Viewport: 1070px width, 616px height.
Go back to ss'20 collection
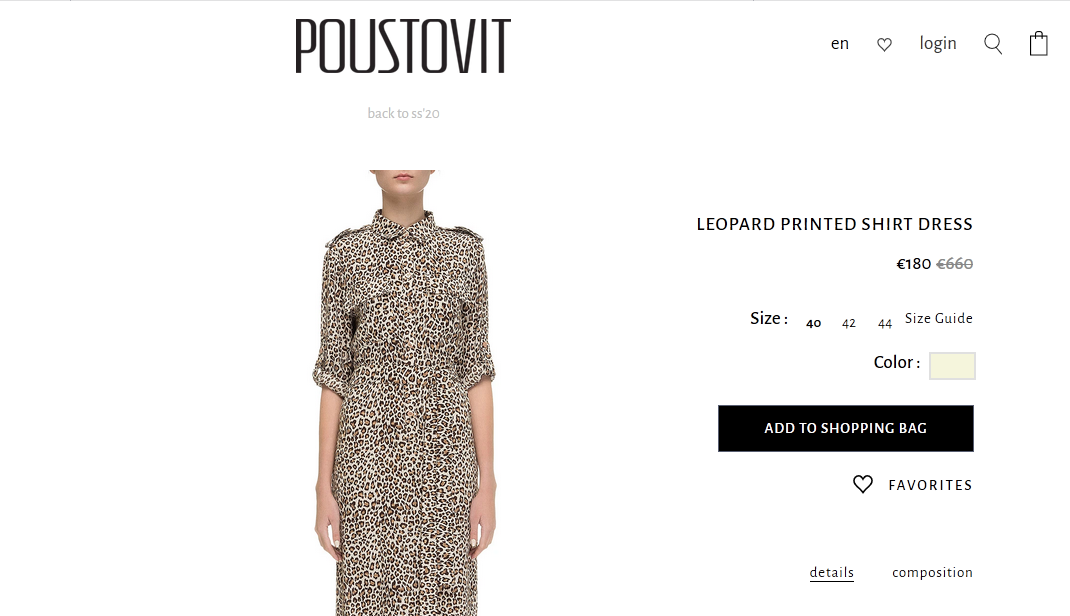(x=403, y=113)
